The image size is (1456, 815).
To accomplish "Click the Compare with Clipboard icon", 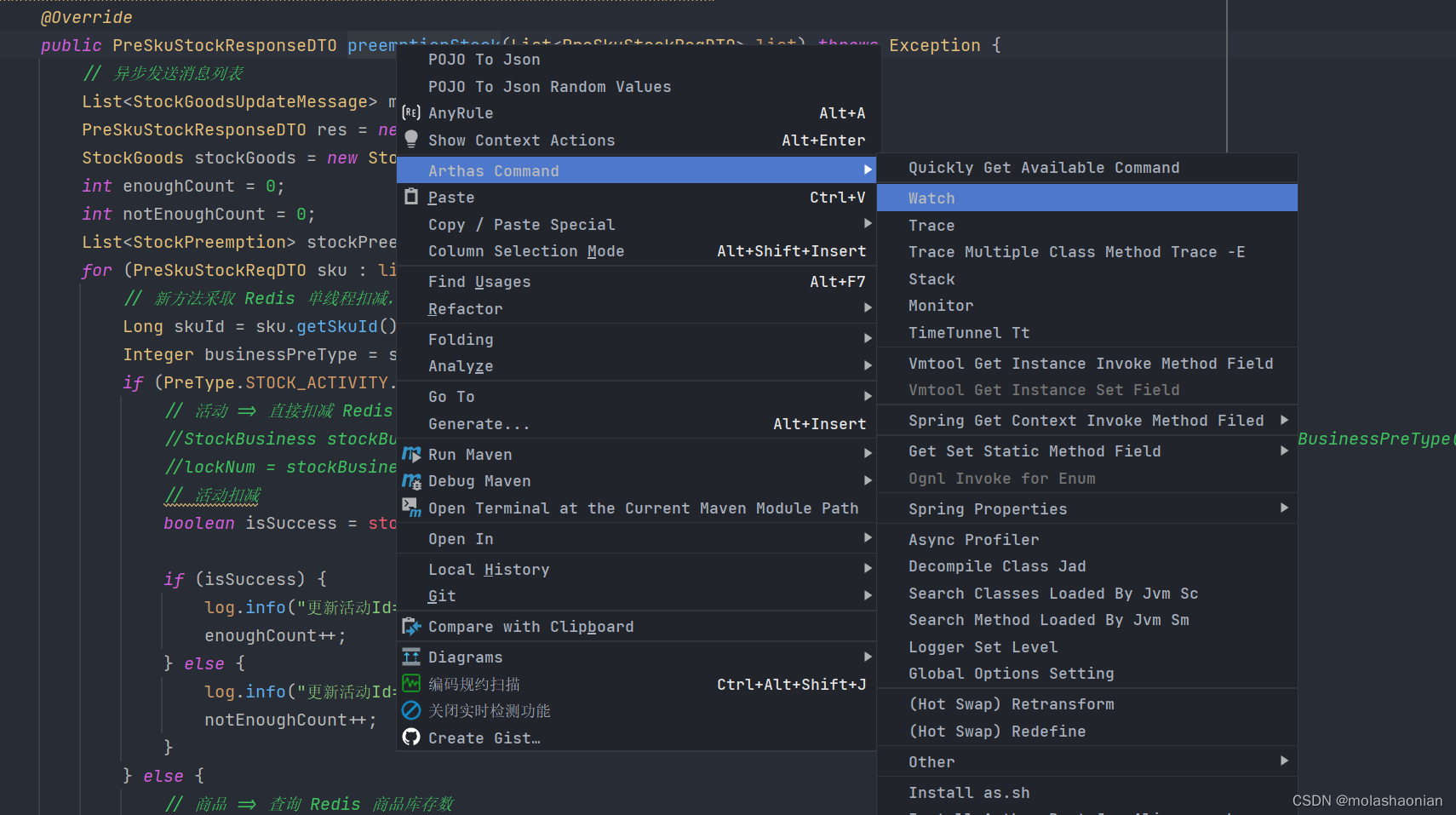I will pos(411,627).
